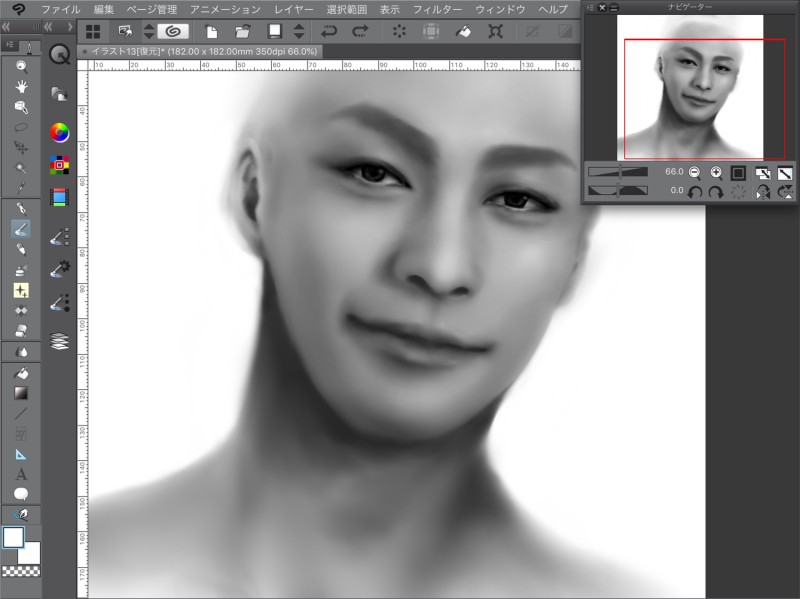Open the Navigator panel menu icon
Screen dimensions: 800x599
pos(591,8)
